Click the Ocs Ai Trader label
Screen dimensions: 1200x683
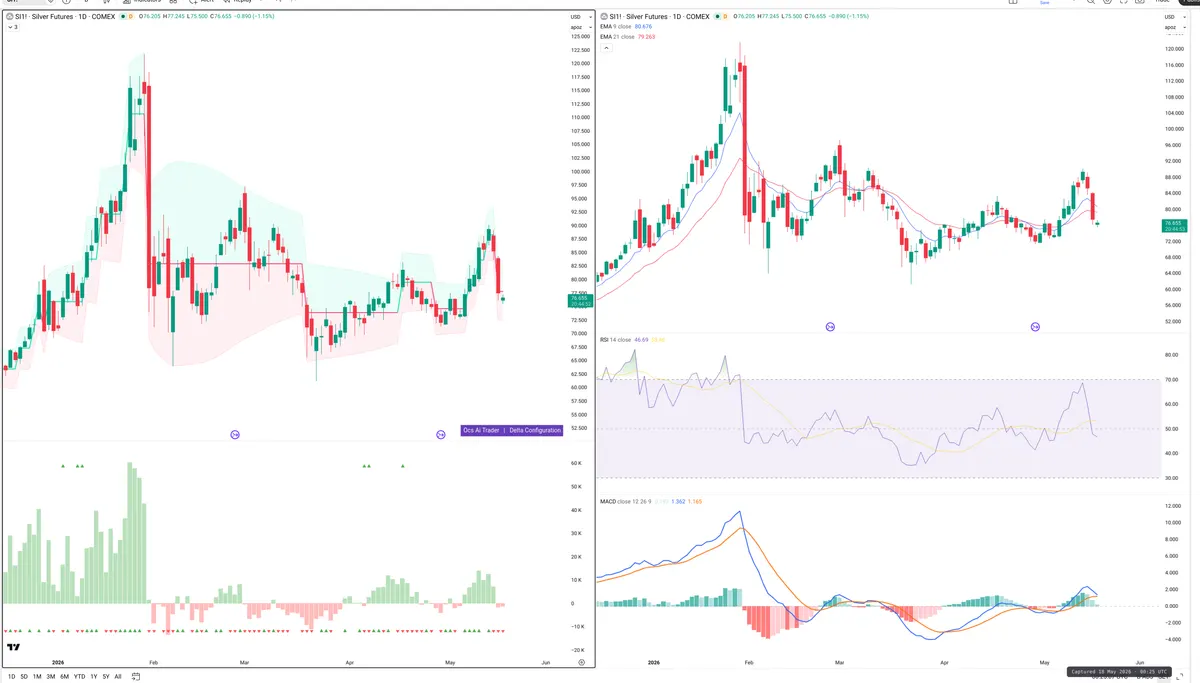point(482,430)
